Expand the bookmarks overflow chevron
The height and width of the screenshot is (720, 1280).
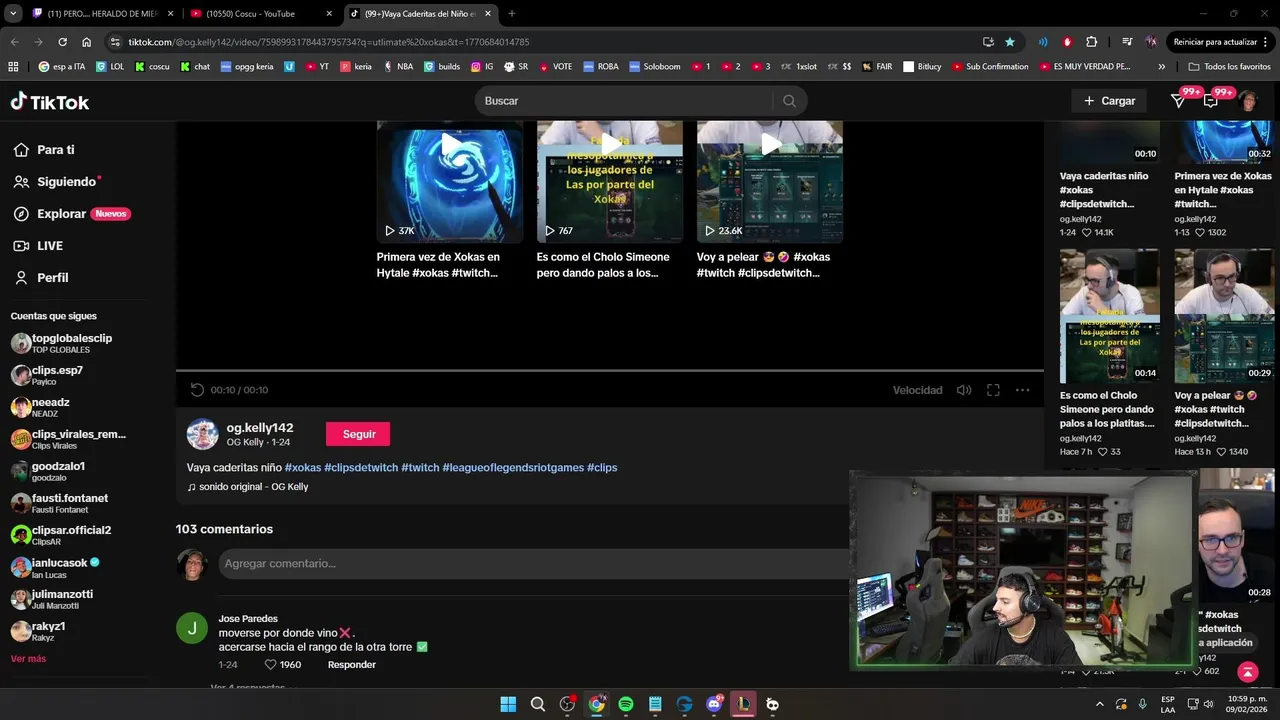1161,67
